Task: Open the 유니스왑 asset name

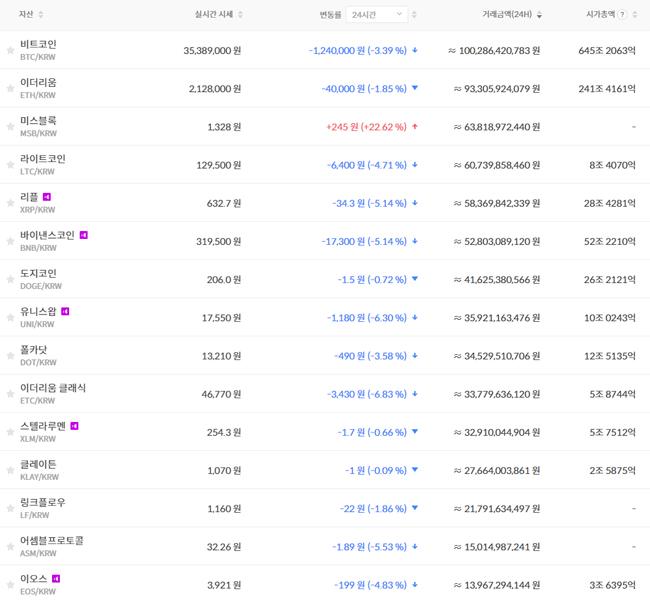Action: [x=38, y=311]
